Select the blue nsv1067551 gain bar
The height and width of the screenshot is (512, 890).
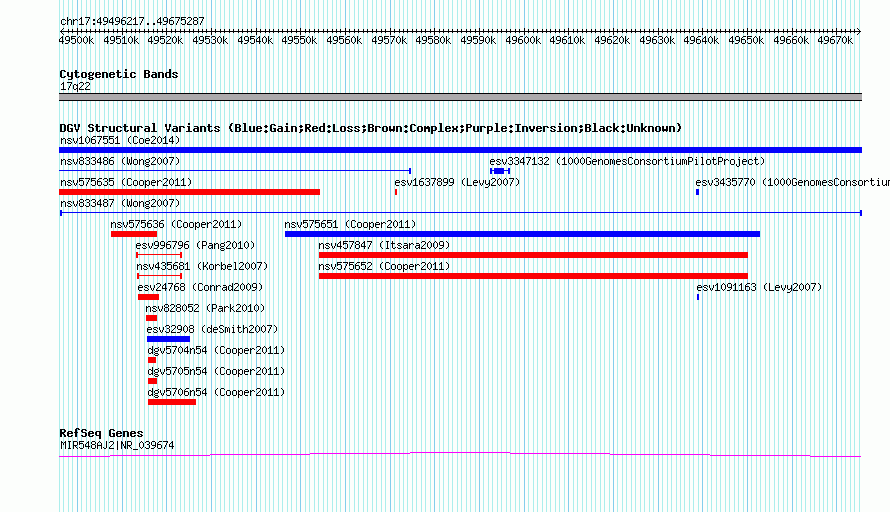pos(460,150)
